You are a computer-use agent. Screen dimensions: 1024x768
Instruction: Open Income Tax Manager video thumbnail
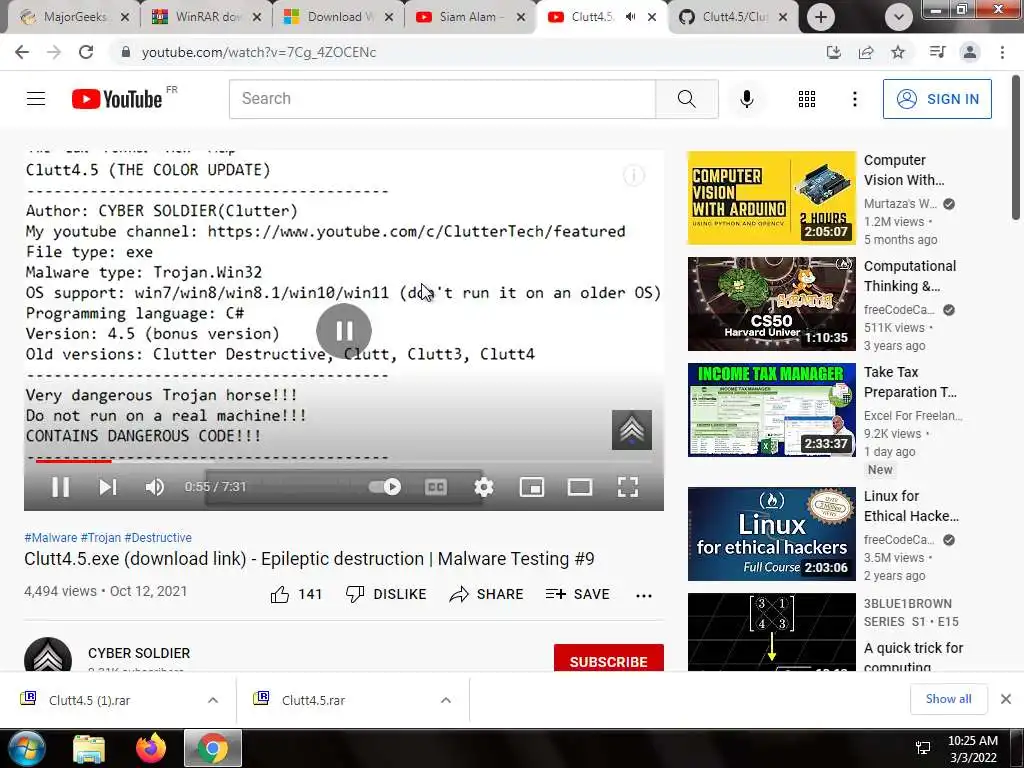[x=771, y=409]
